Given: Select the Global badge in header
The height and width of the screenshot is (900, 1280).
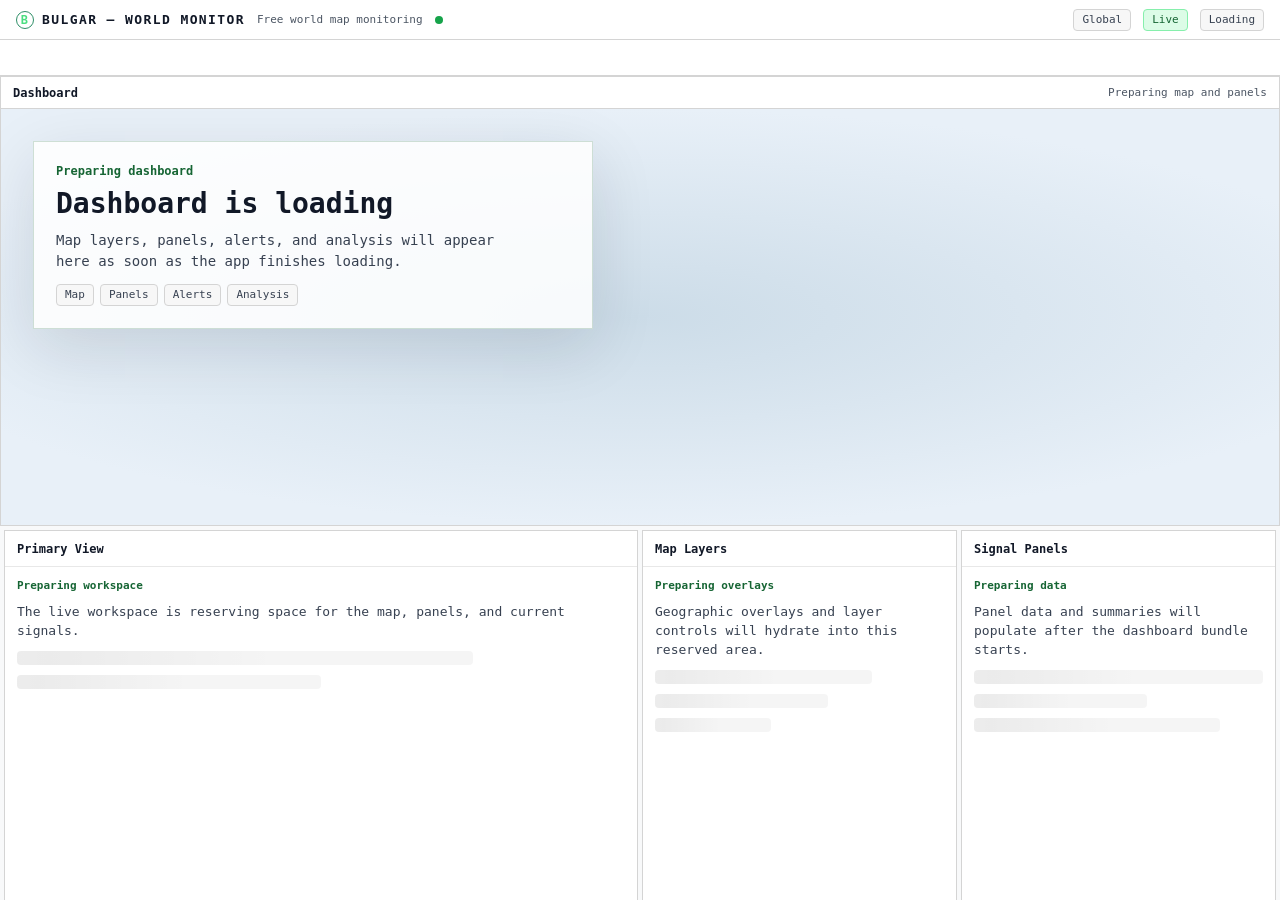Looking at the screenshot, I should (x=1102, y=20).
